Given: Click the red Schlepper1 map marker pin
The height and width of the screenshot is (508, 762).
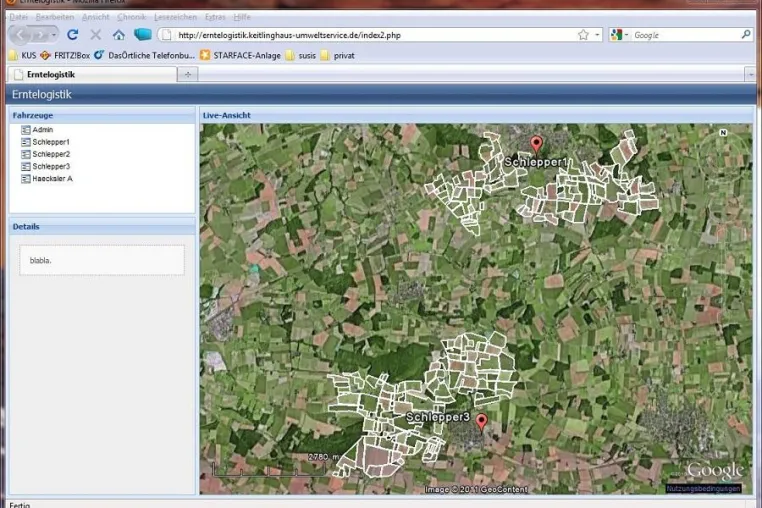Looking at the screenshot, I should coord(536,145).
